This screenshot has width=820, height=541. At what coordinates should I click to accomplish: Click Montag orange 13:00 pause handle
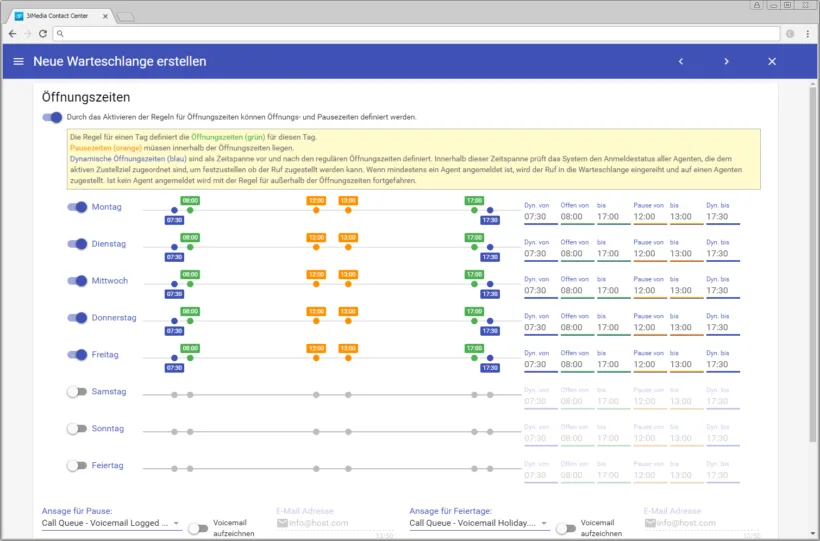click(x=348, y=210)
